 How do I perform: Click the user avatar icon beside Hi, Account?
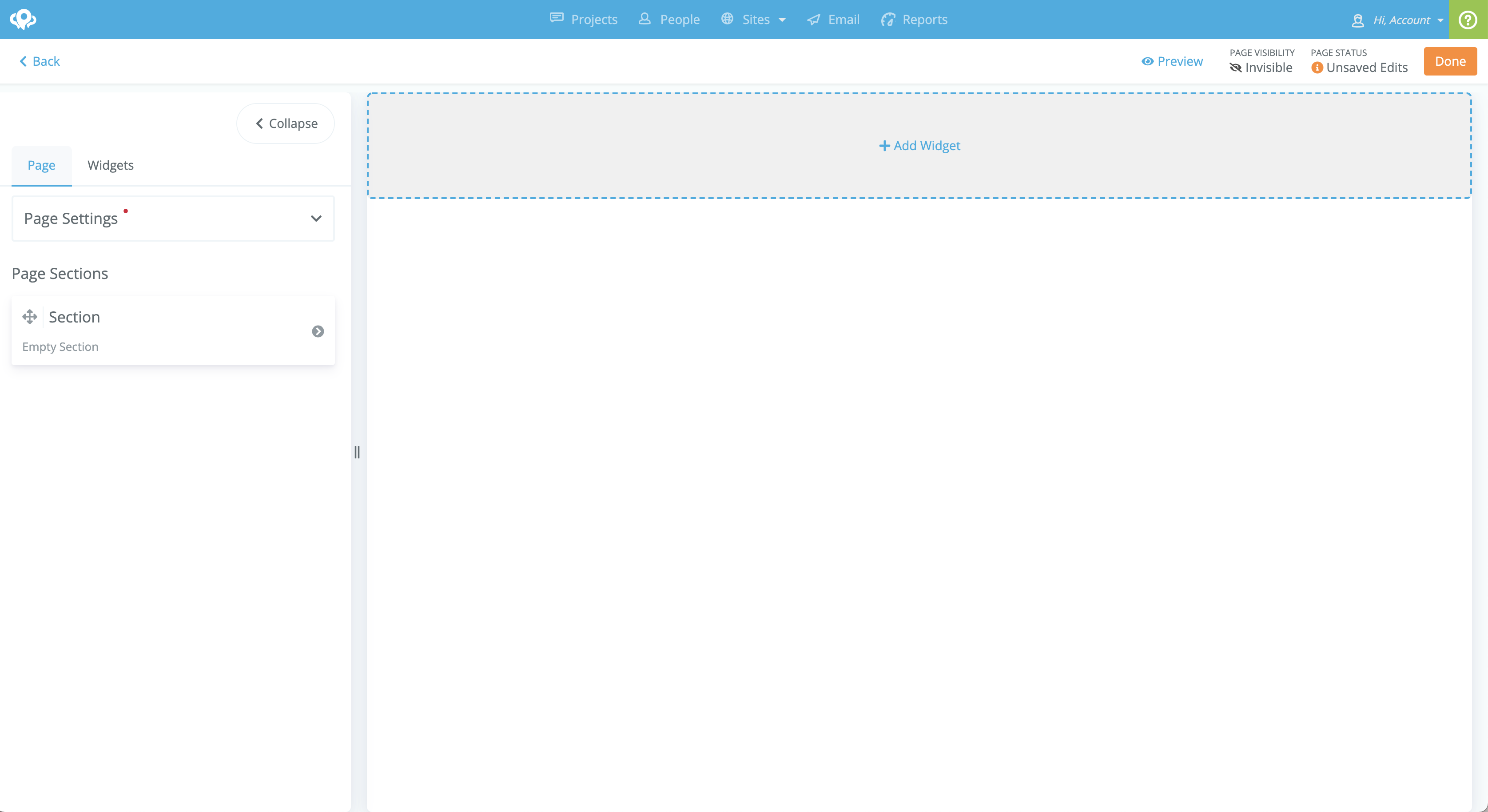coord(1358,21)
